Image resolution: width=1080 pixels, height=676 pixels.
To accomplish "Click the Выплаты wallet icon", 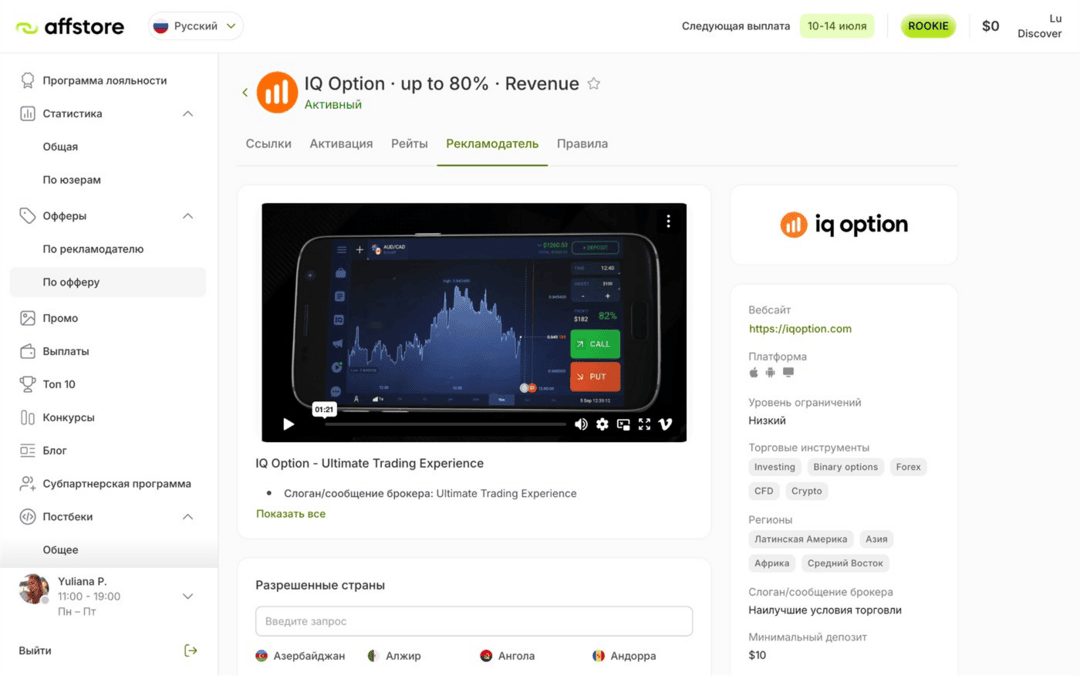I will click(28, 351).
